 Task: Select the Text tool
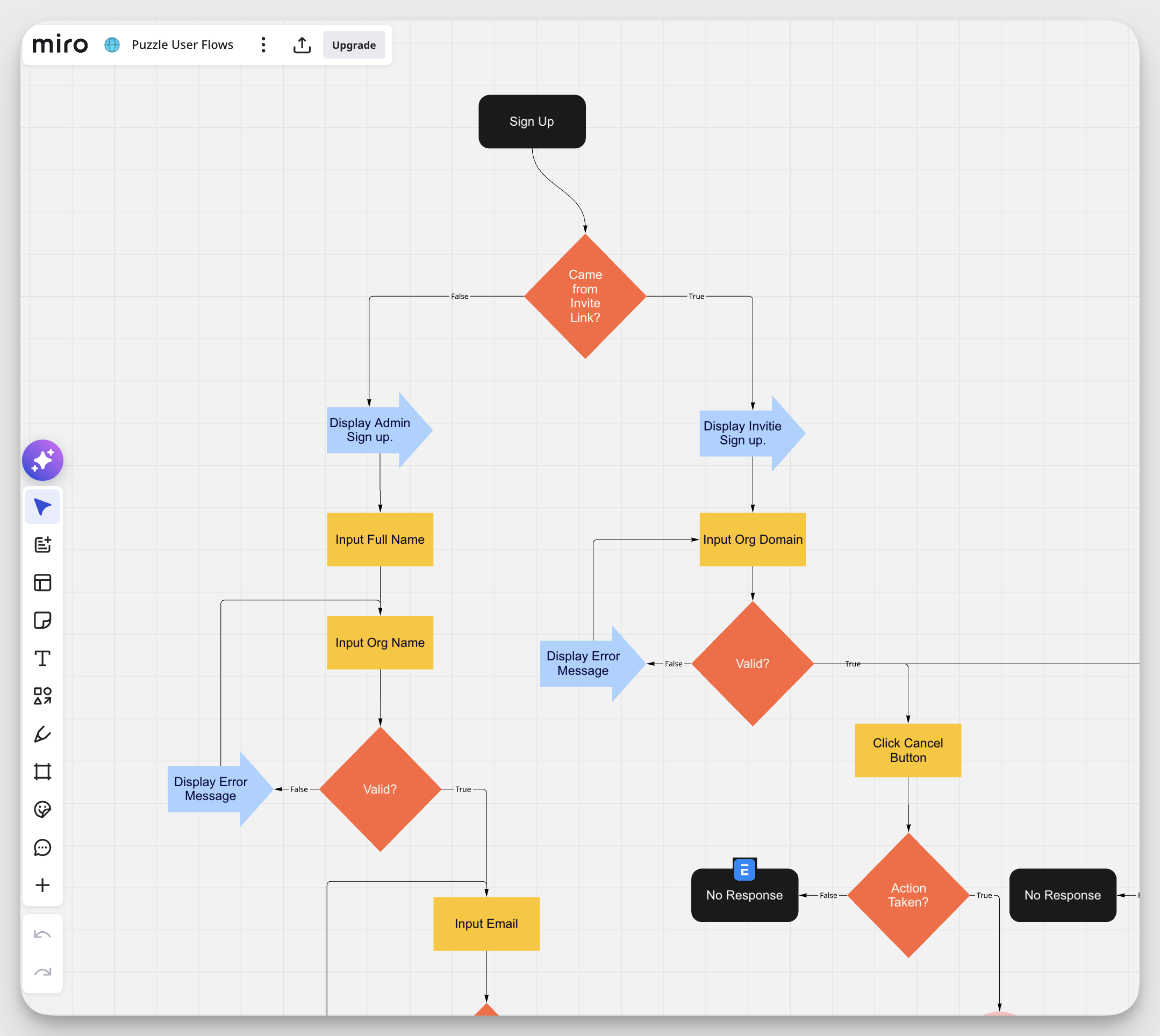[x=42, y=658]
